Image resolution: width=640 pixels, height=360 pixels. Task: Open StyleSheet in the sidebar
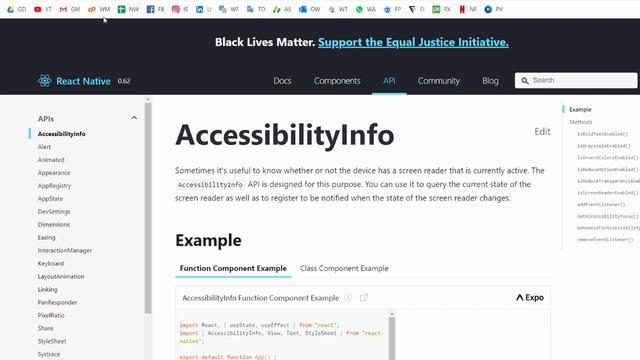pyautogui.click(x=52, y=341)
